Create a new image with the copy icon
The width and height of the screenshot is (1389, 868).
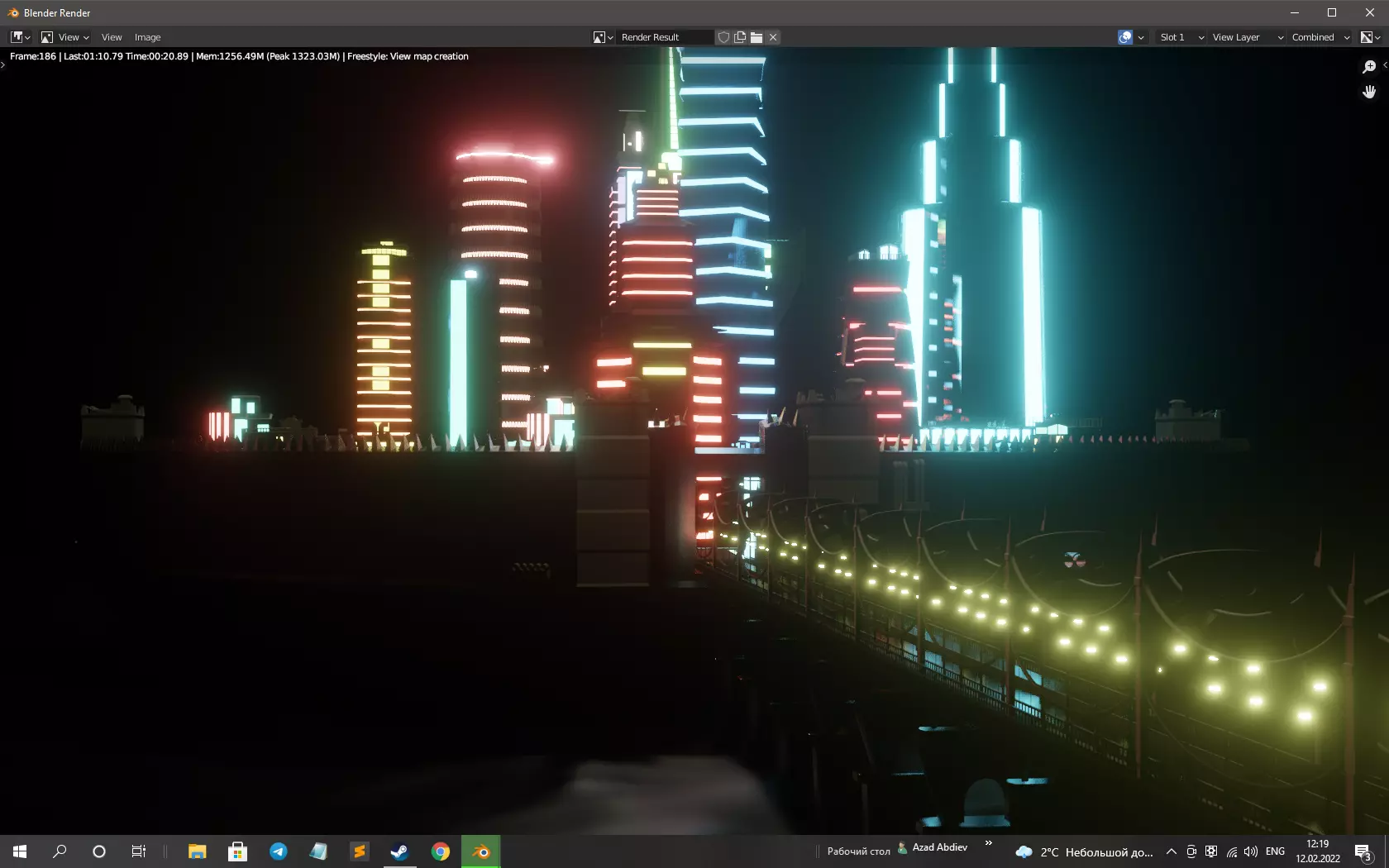740,37
